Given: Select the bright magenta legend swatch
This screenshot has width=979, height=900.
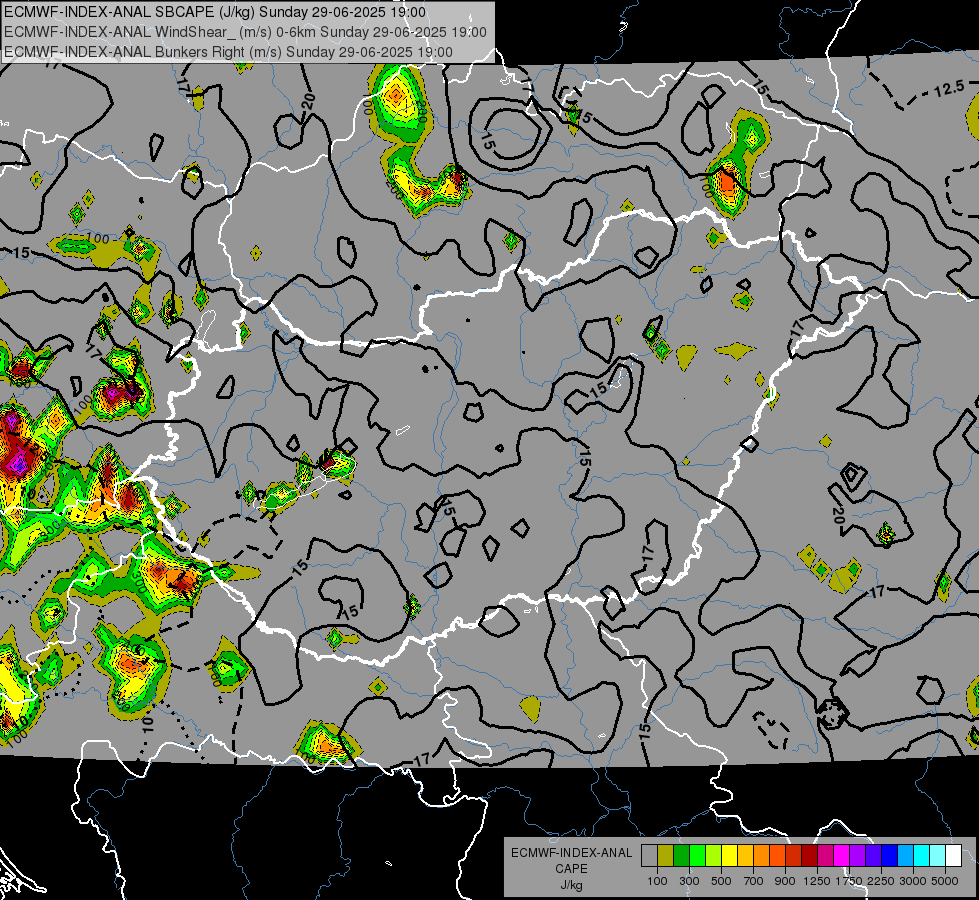Looking at the screenshot, I should pos(842,856).
